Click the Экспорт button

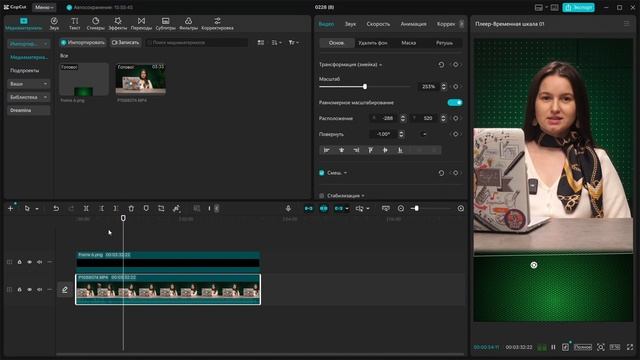(x=578, y=7)
